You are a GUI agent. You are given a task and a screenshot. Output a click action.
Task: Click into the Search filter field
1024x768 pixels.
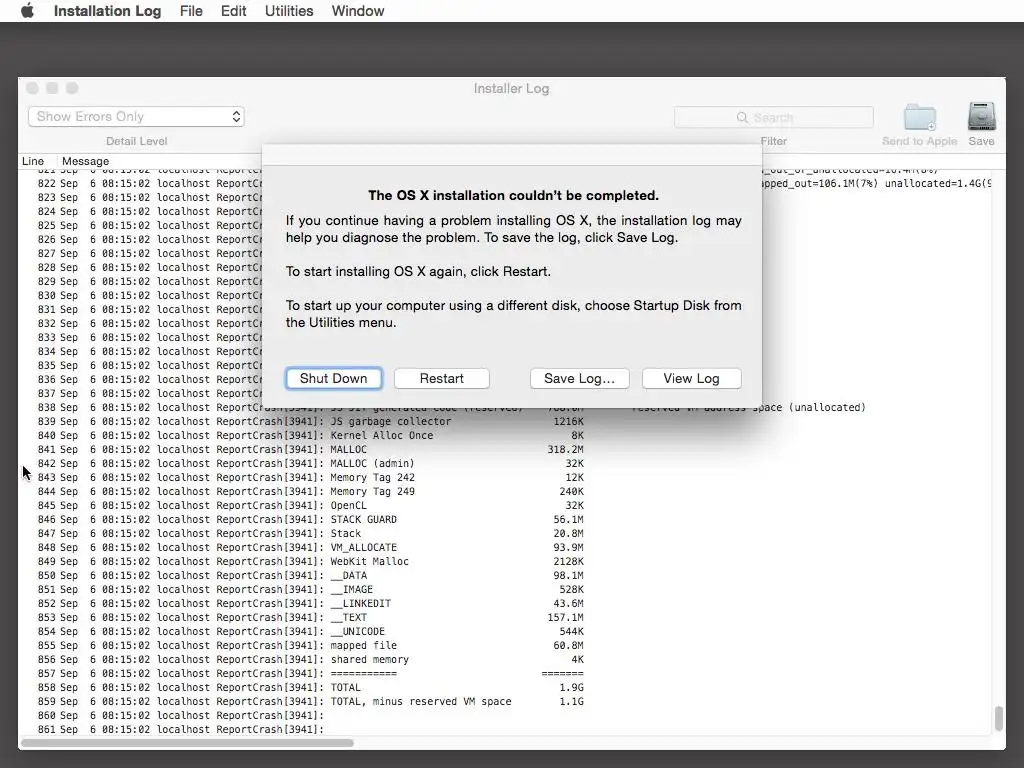click(x=773, y=118)
